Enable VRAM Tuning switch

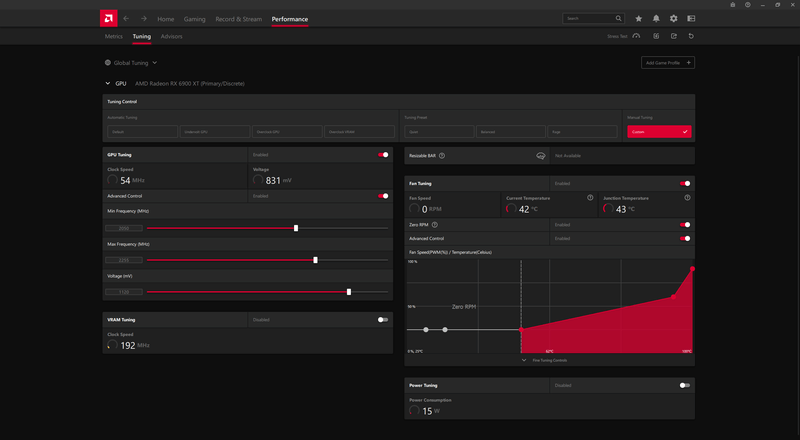tap(383, 320)
